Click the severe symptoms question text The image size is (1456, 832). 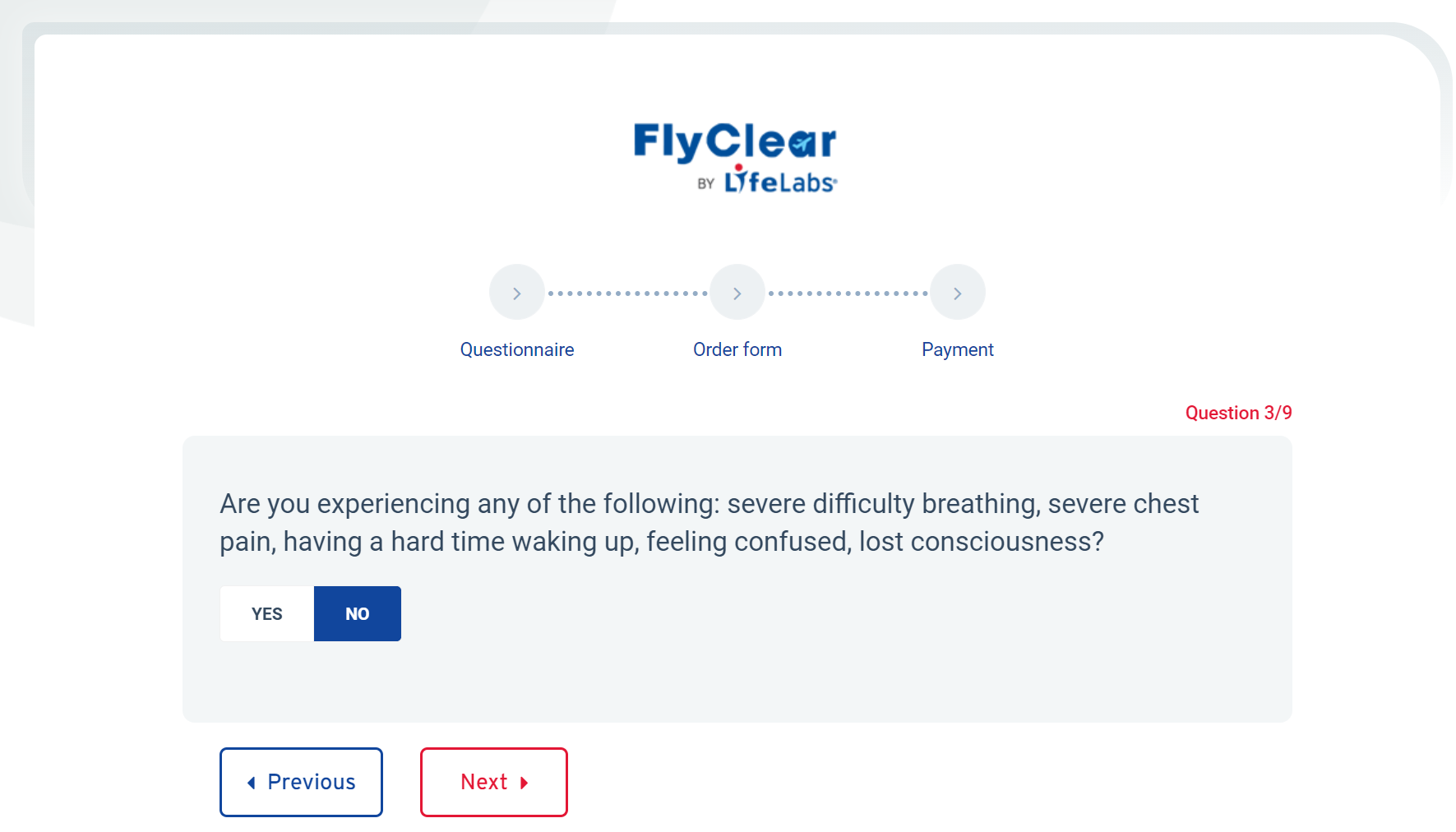709,522
